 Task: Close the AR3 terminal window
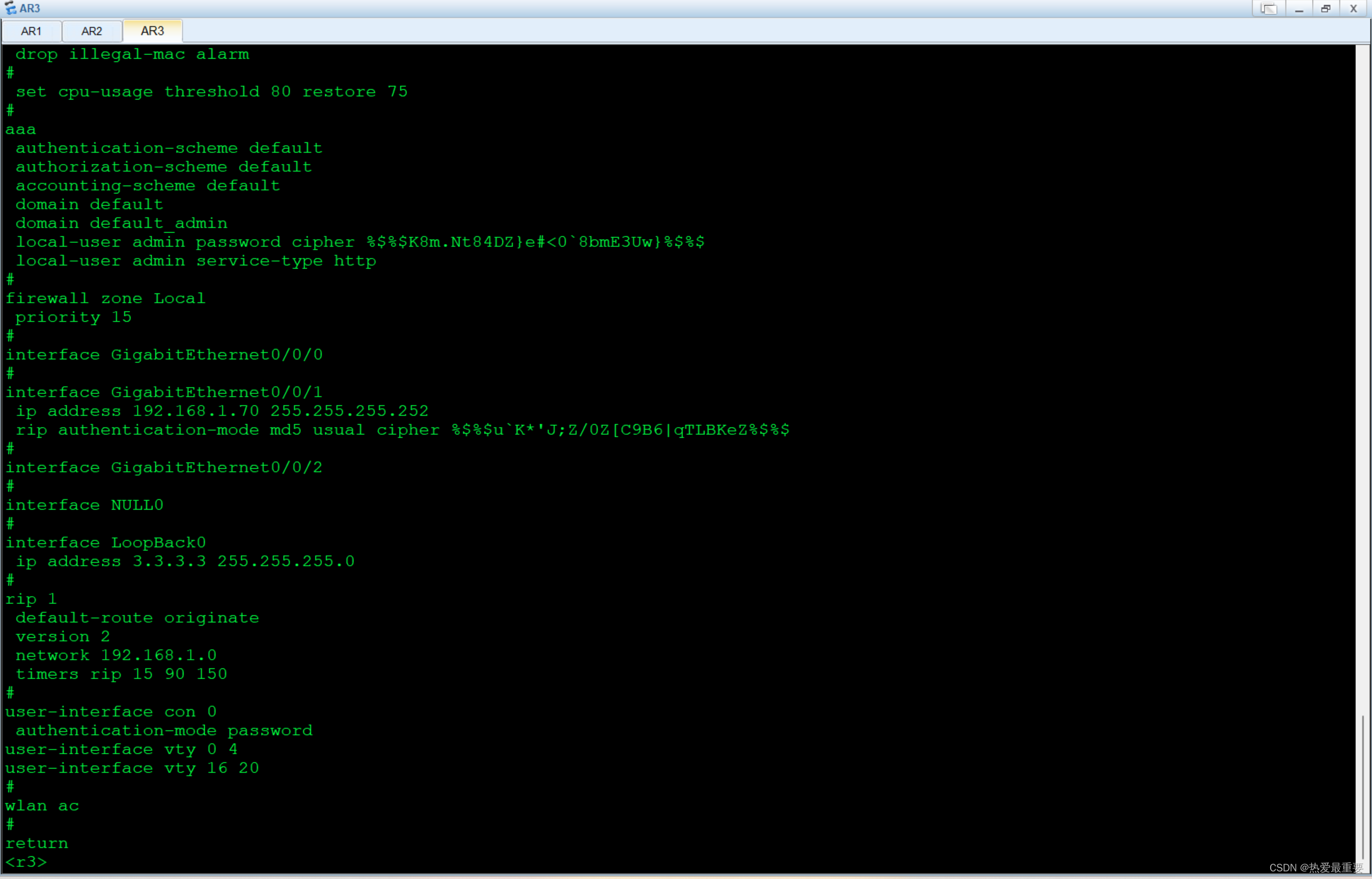(x=1353, y=9)
